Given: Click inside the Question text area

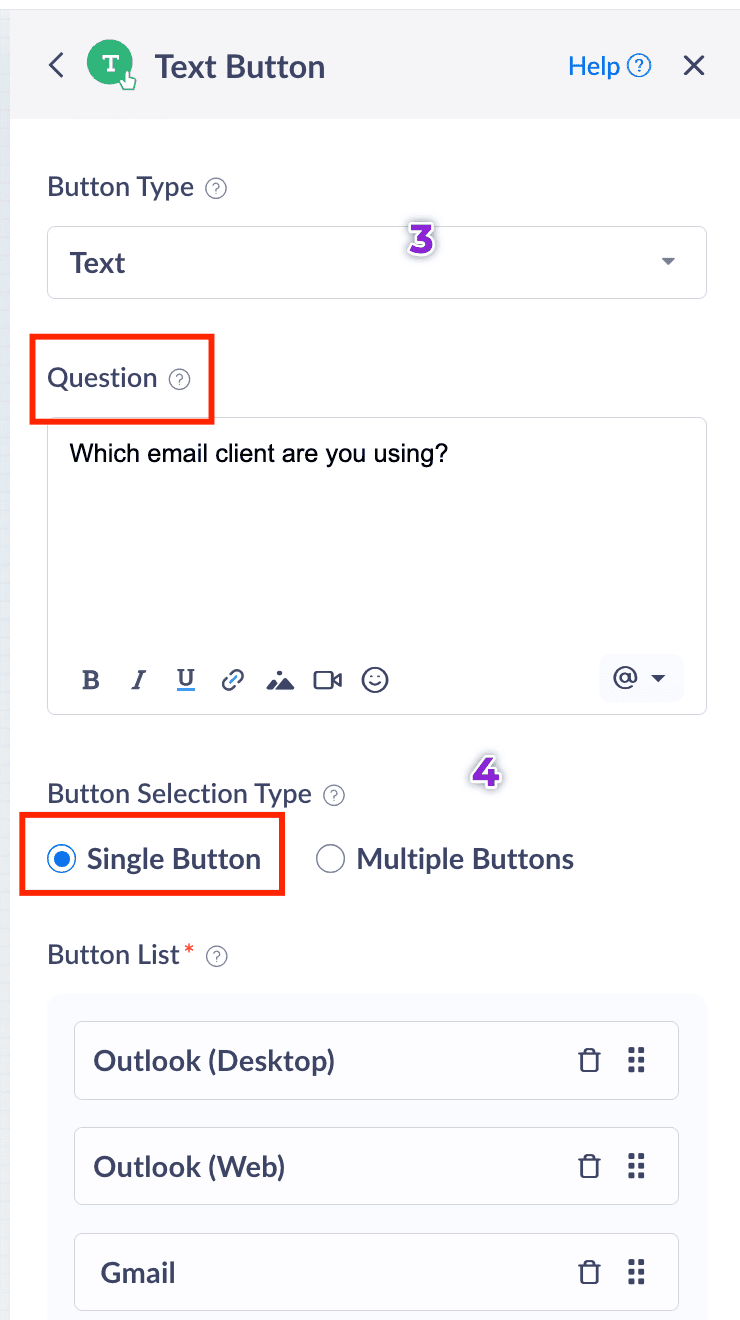Looking at the screenshot, I should pos(376,540).
